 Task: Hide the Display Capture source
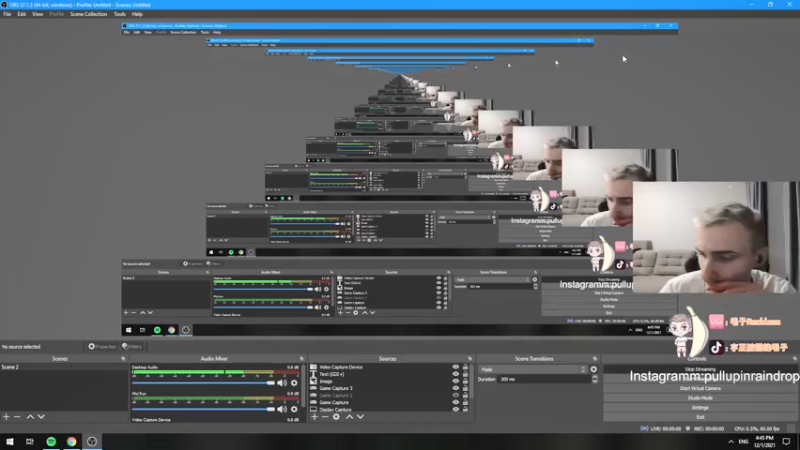click(x=456, y=409)
